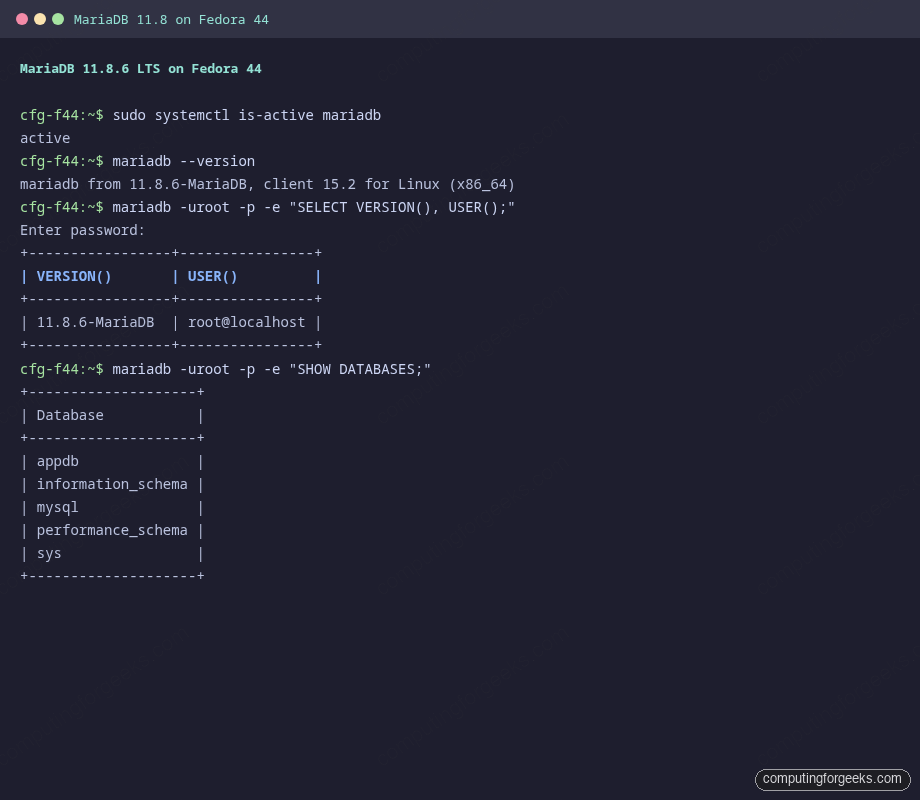Viewport: 920px width, 800px height.
Task: Click the title 'MariaDB 11.8 on Fedora 44'
Action: [171, 20]
